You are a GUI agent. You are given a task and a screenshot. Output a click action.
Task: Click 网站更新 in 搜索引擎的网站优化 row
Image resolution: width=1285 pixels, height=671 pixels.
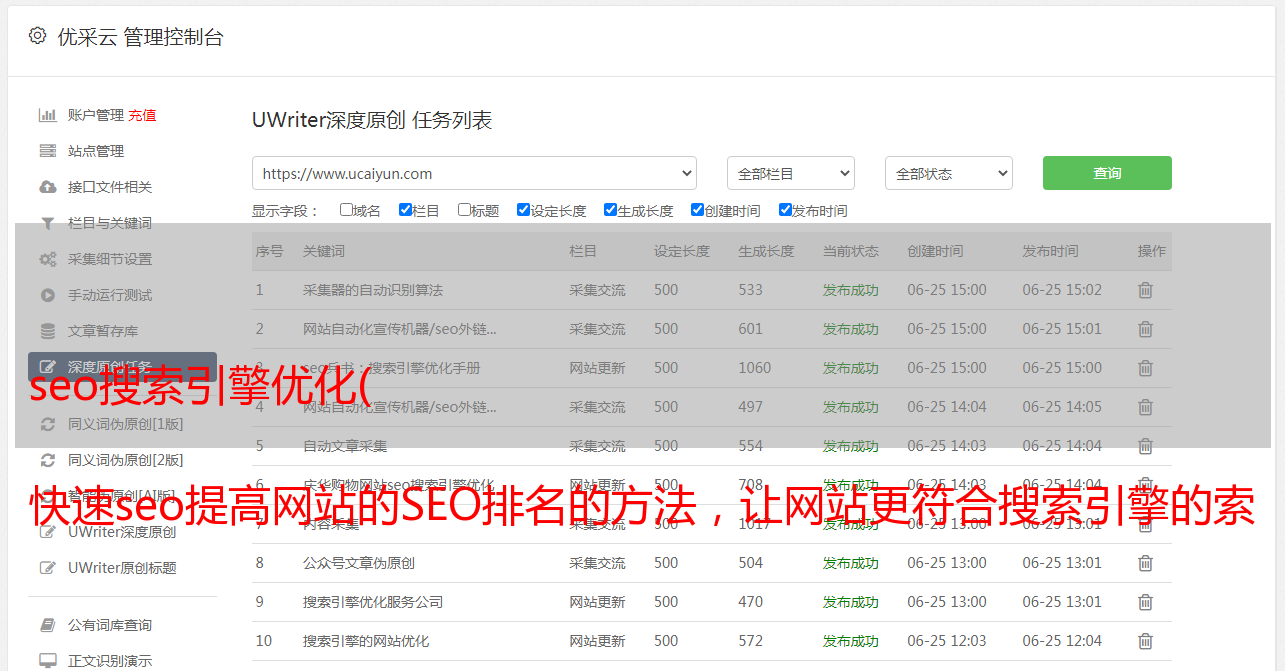597,641
